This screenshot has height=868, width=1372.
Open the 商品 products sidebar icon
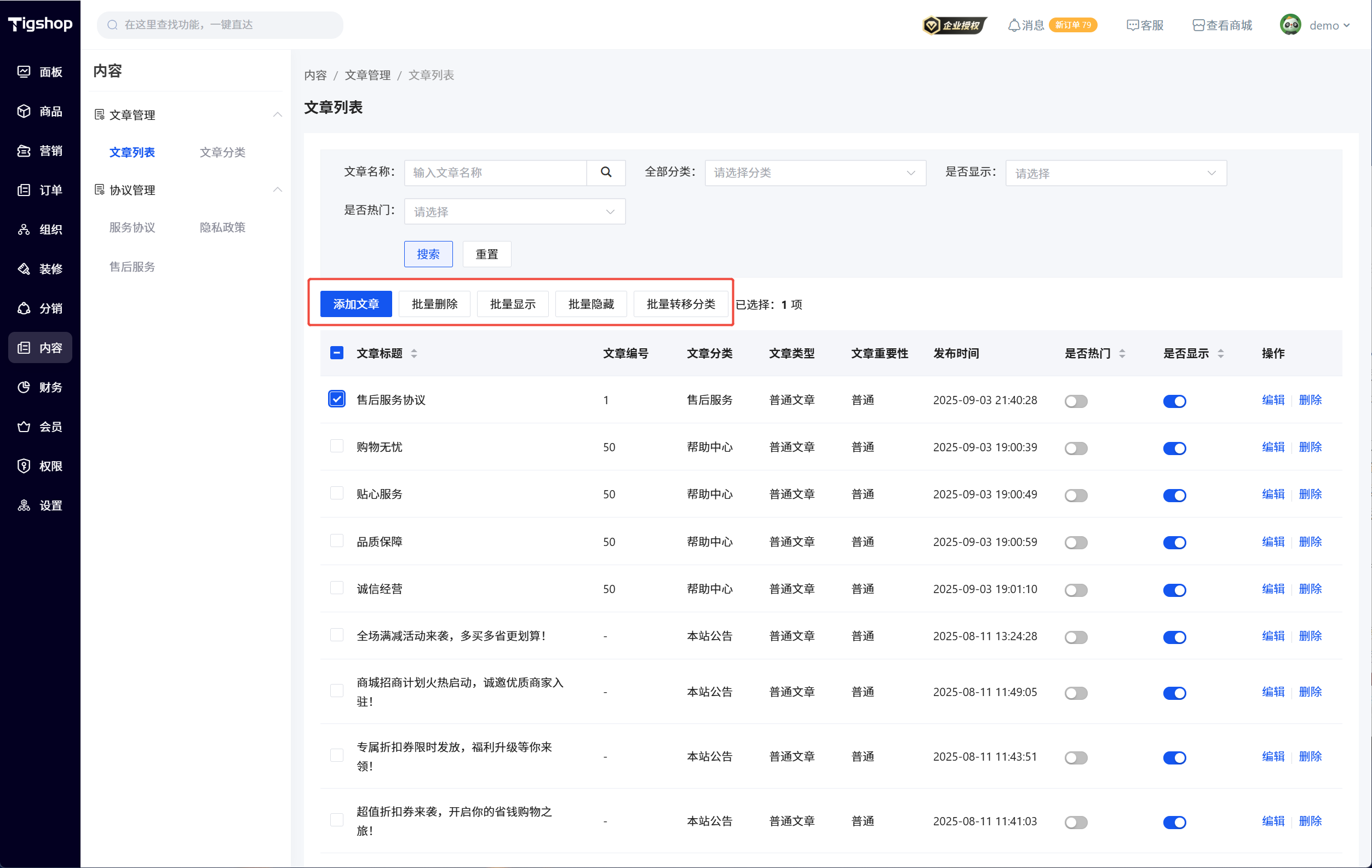point(24,111)
